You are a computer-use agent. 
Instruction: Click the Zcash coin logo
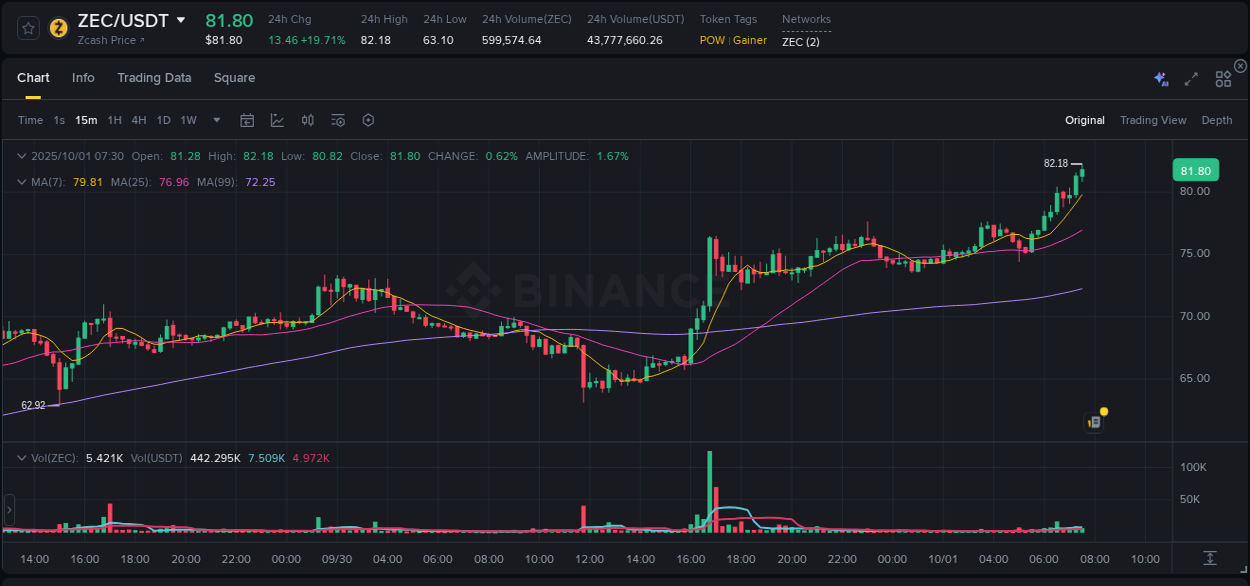pos(57,28)
